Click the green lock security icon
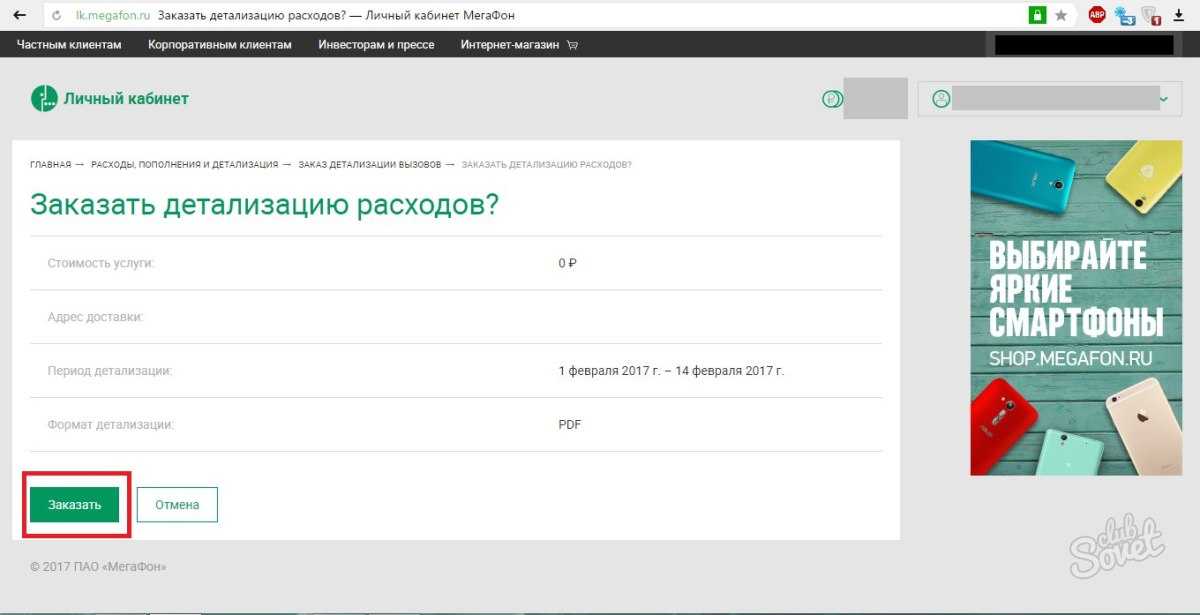The width and height of the screenshot is (1200, 615). (x=1038, y=15)
